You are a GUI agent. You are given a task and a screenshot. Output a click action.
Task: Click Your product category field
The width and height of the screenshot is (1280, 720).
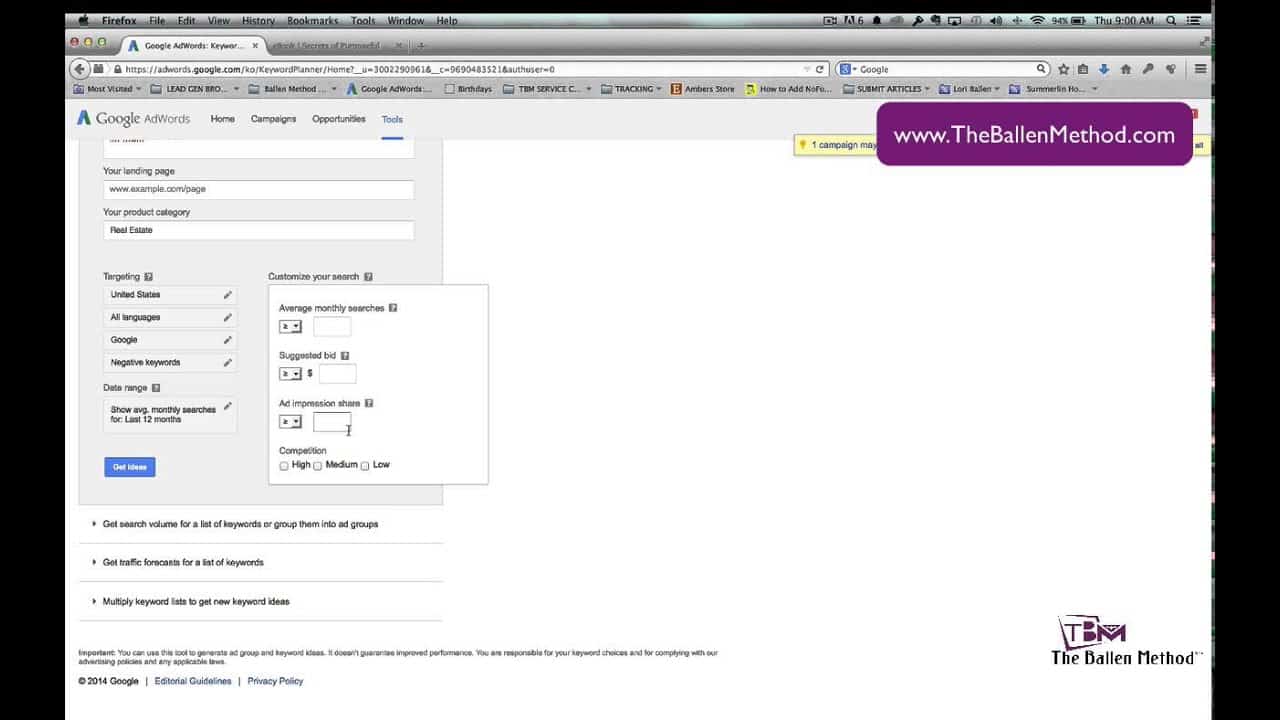(x=258, y=230)
